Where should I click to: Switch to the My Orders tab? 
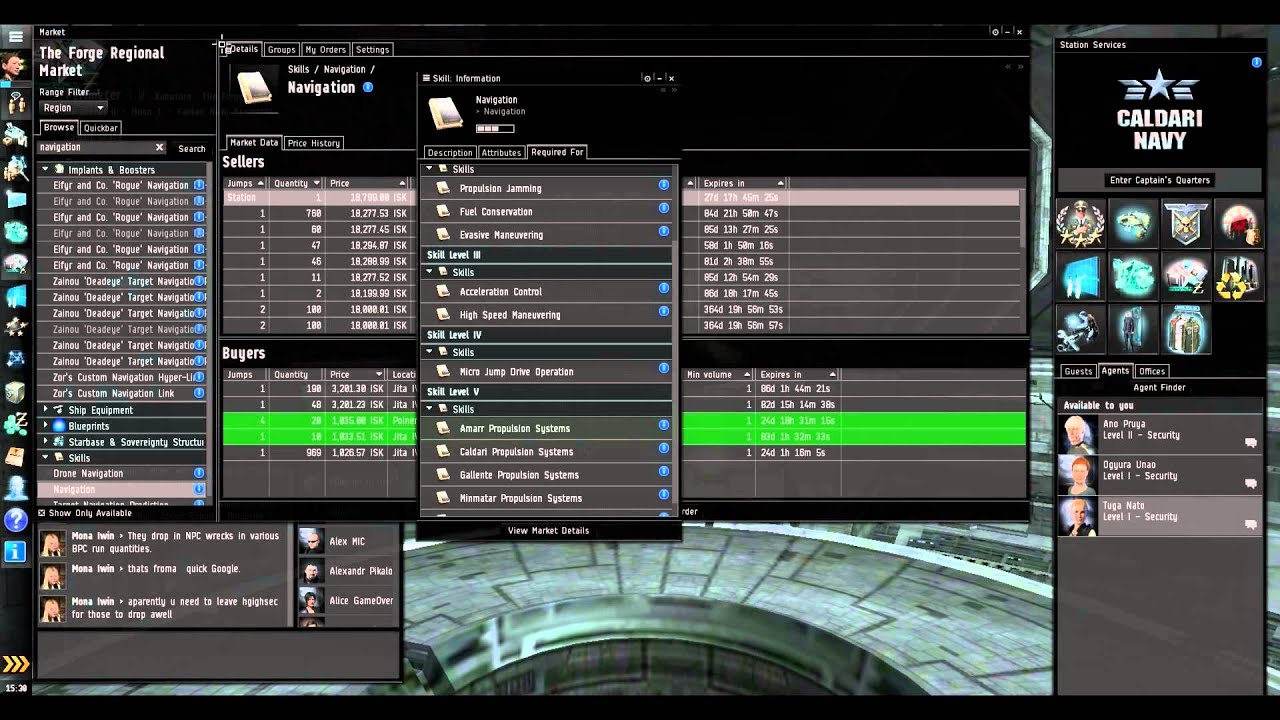325,49
